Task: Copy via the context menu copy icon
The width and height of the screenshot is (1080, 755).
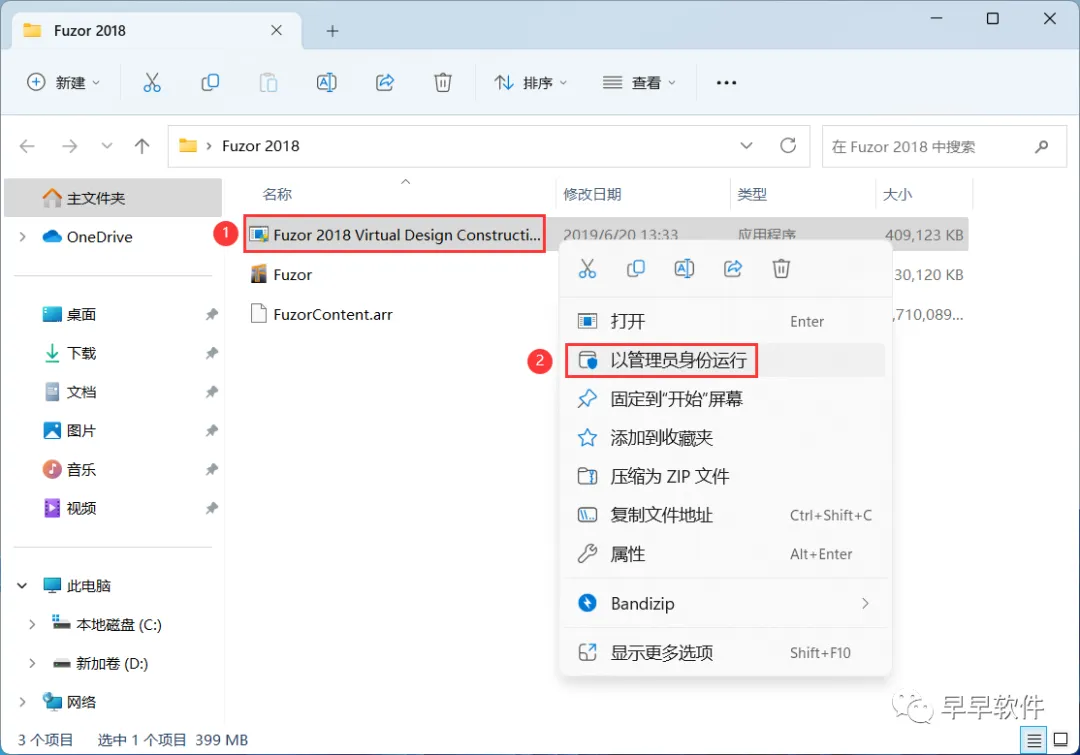Action: pyautogui.click(x=636, y=269)
